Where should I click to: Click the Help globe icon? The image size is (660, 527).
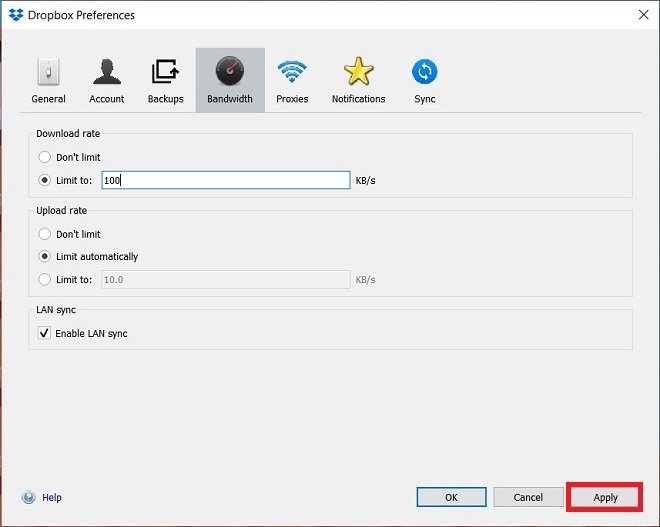tap(29, 498)
